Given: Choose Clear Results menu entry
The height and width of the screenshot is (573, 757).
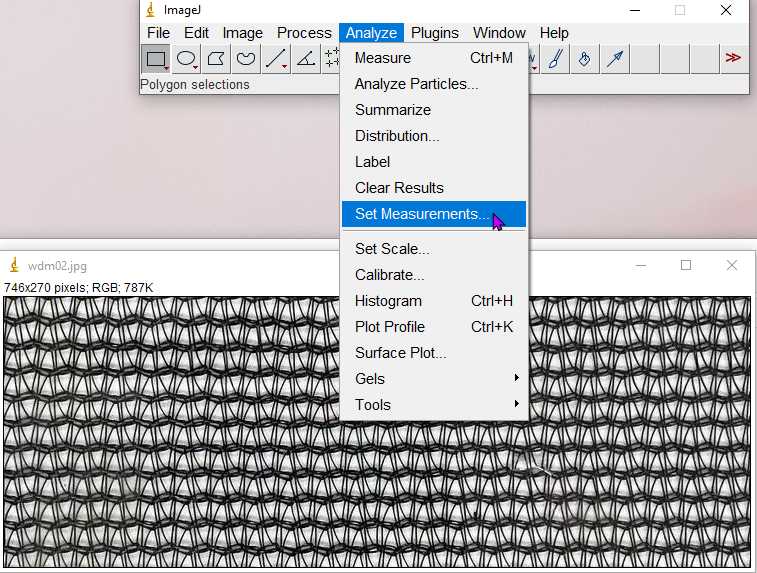Looking at the screenshot, I should tap(434, 188).
